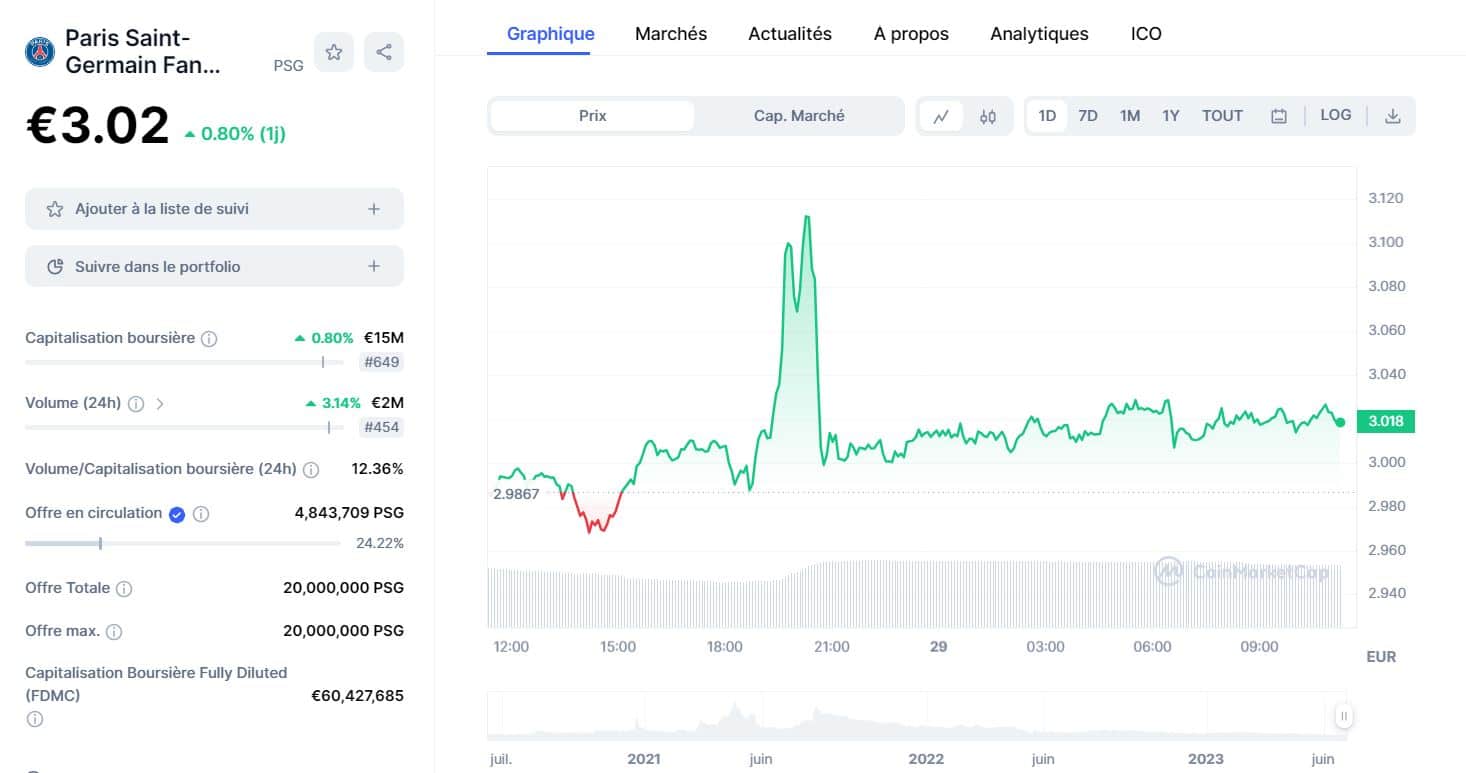This screenshot has height=773, width=1466.
Task: Show info for Offre Totale
Action: [124, 589]
